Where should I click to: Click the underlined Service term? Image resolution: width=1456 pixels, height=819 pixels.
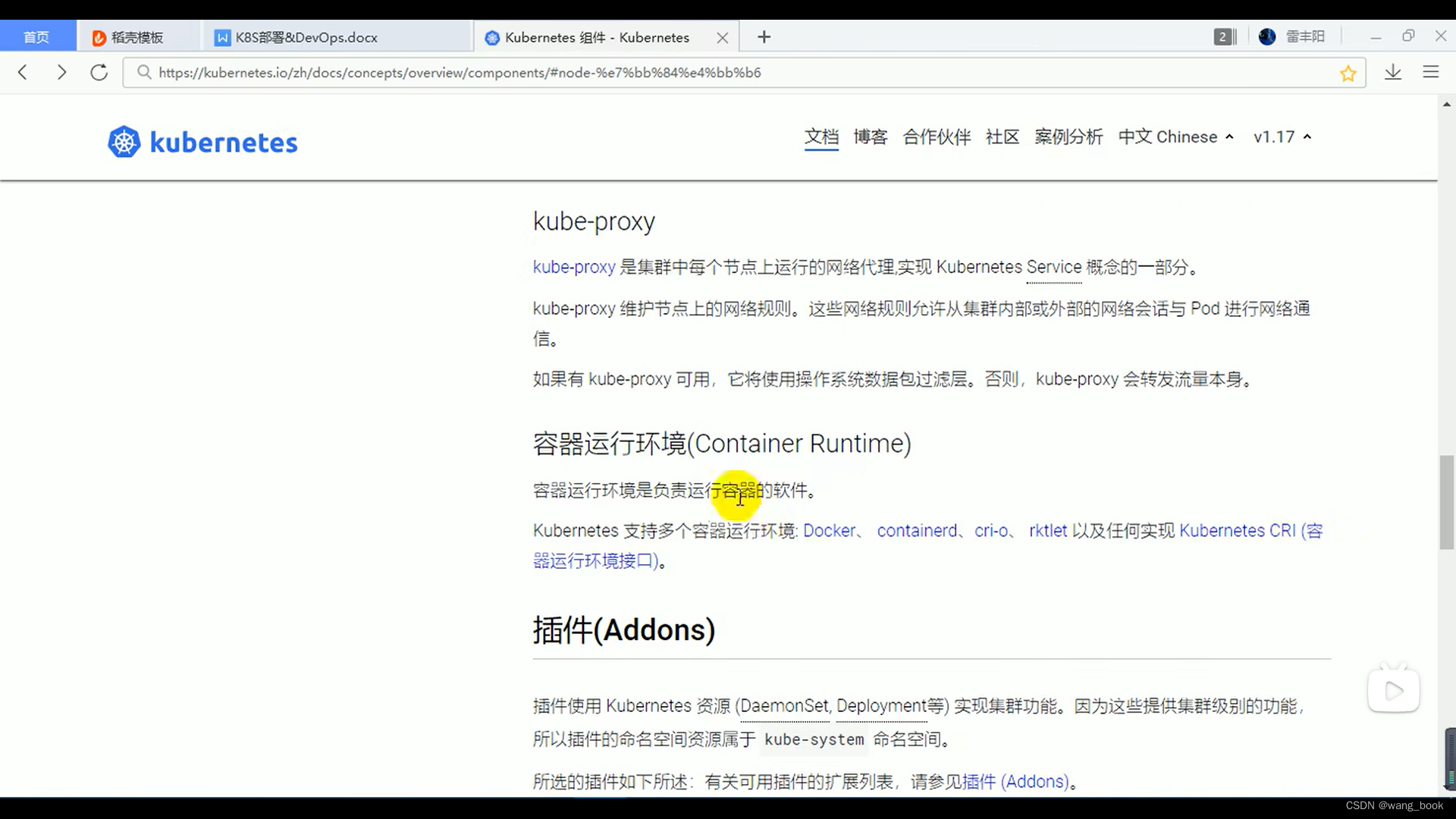[x=1054, y=267]
